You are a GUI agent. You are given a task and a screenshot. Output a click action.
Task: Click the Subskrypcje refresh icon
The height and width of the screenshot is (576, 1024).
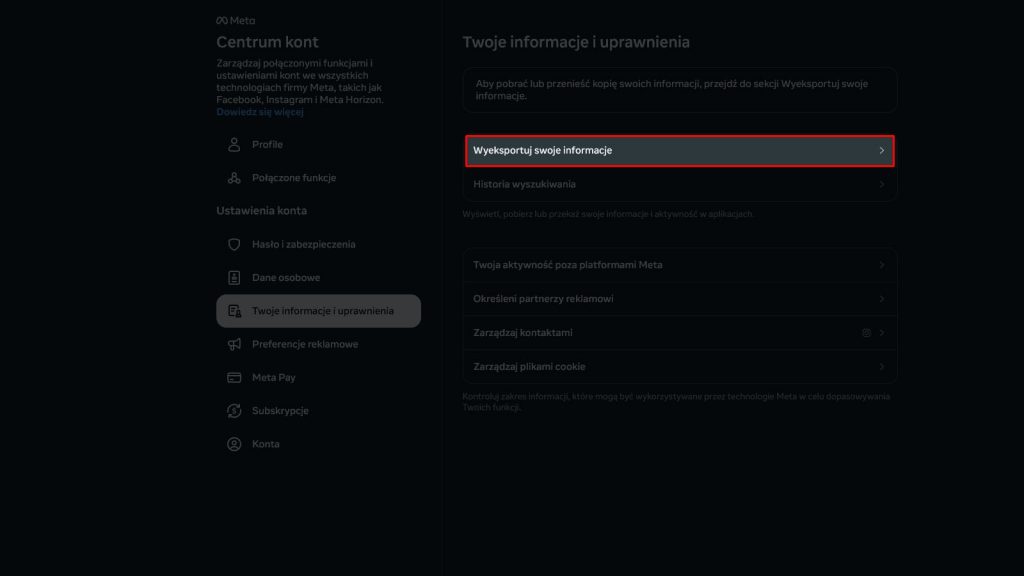(x=234, y=411)
